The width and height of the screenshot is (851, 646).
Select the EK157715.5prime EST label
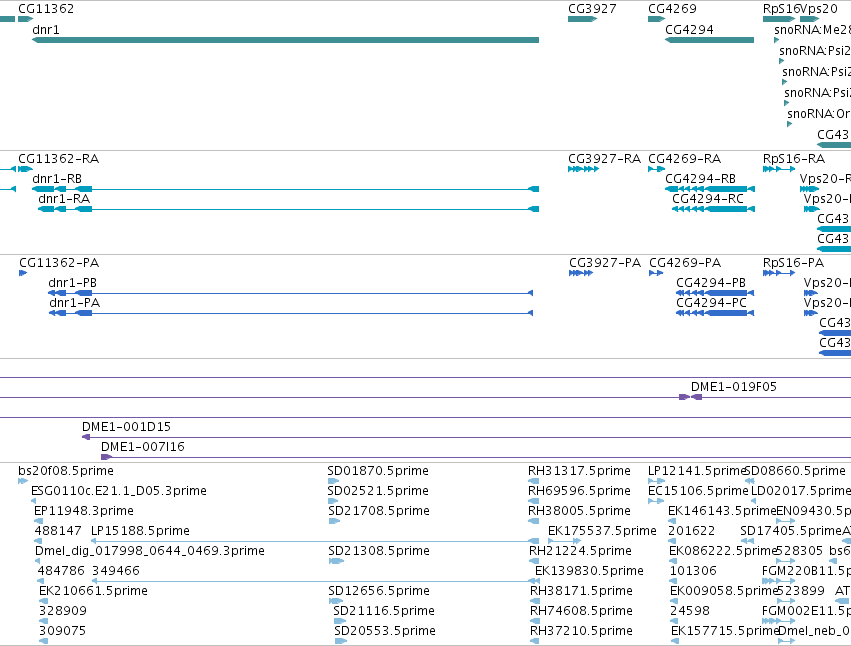pos(725,631)
